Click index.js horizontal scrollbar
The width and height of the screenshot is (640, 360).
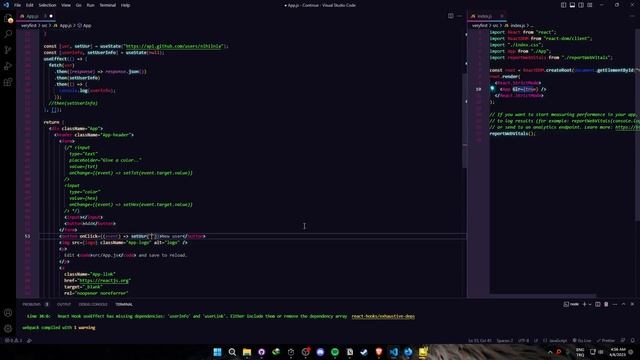tap(543, 296)
